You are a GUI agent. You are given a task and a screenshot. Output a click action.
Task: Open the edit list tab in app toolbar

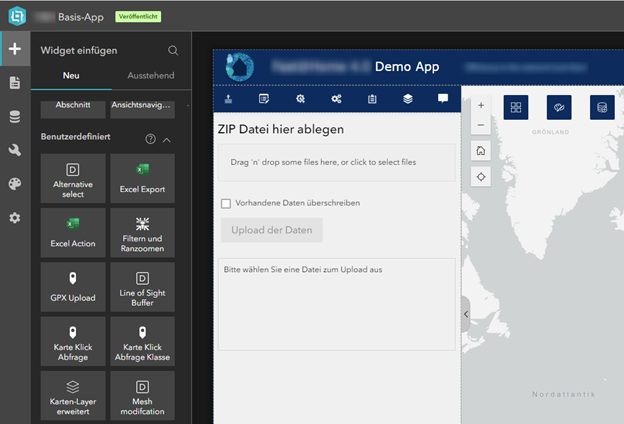tap(264, 99)
